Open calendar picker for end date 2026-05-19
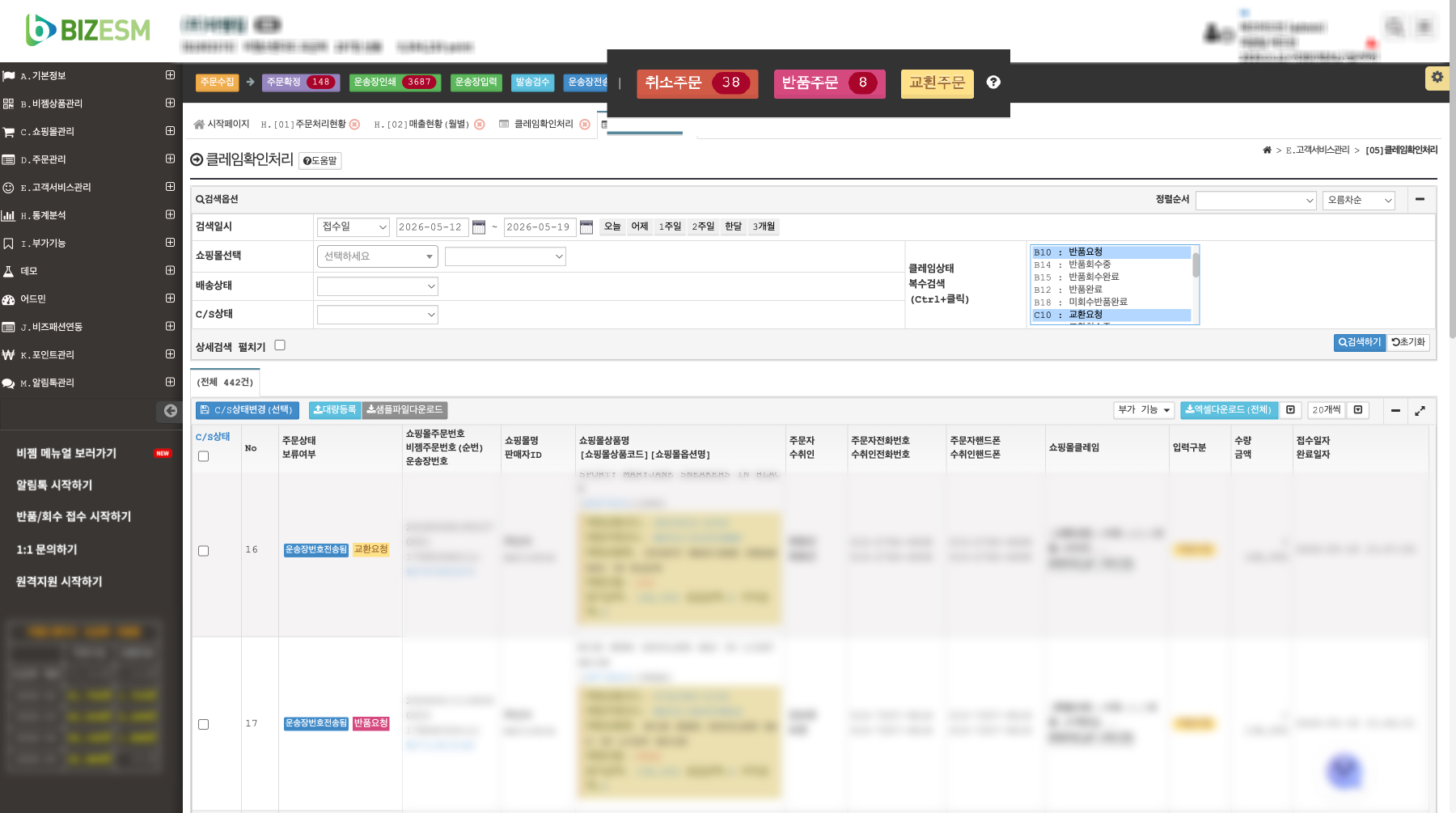The image size is (1456, 813). [586, 227]
